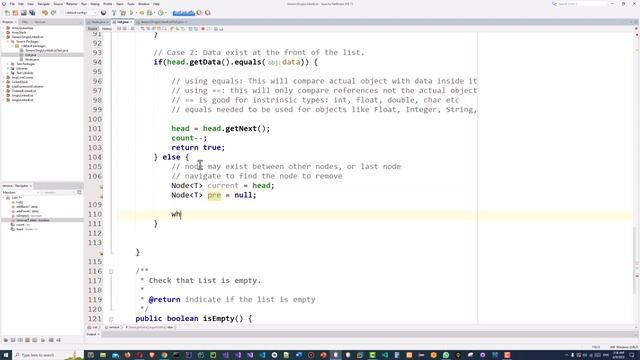The width and height of the screenshot is (640, 360).
Task: Click the green Run Project icon
Action: (132, 13)
